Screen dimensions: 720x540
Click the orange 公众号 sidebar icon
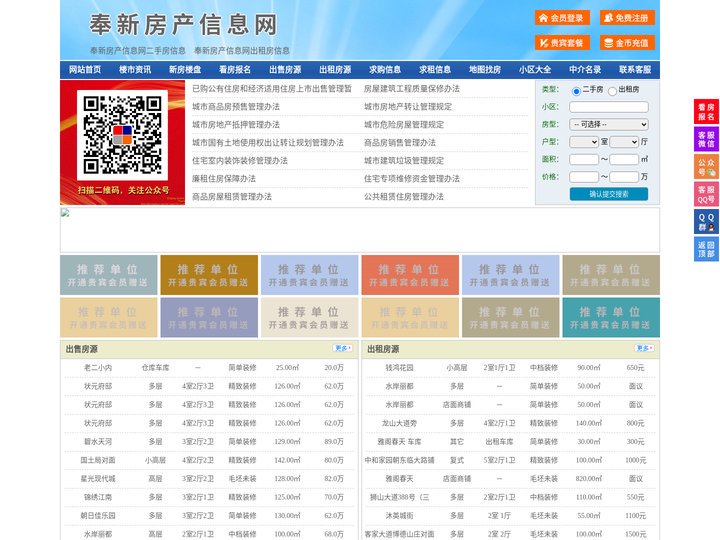point(706,167)
